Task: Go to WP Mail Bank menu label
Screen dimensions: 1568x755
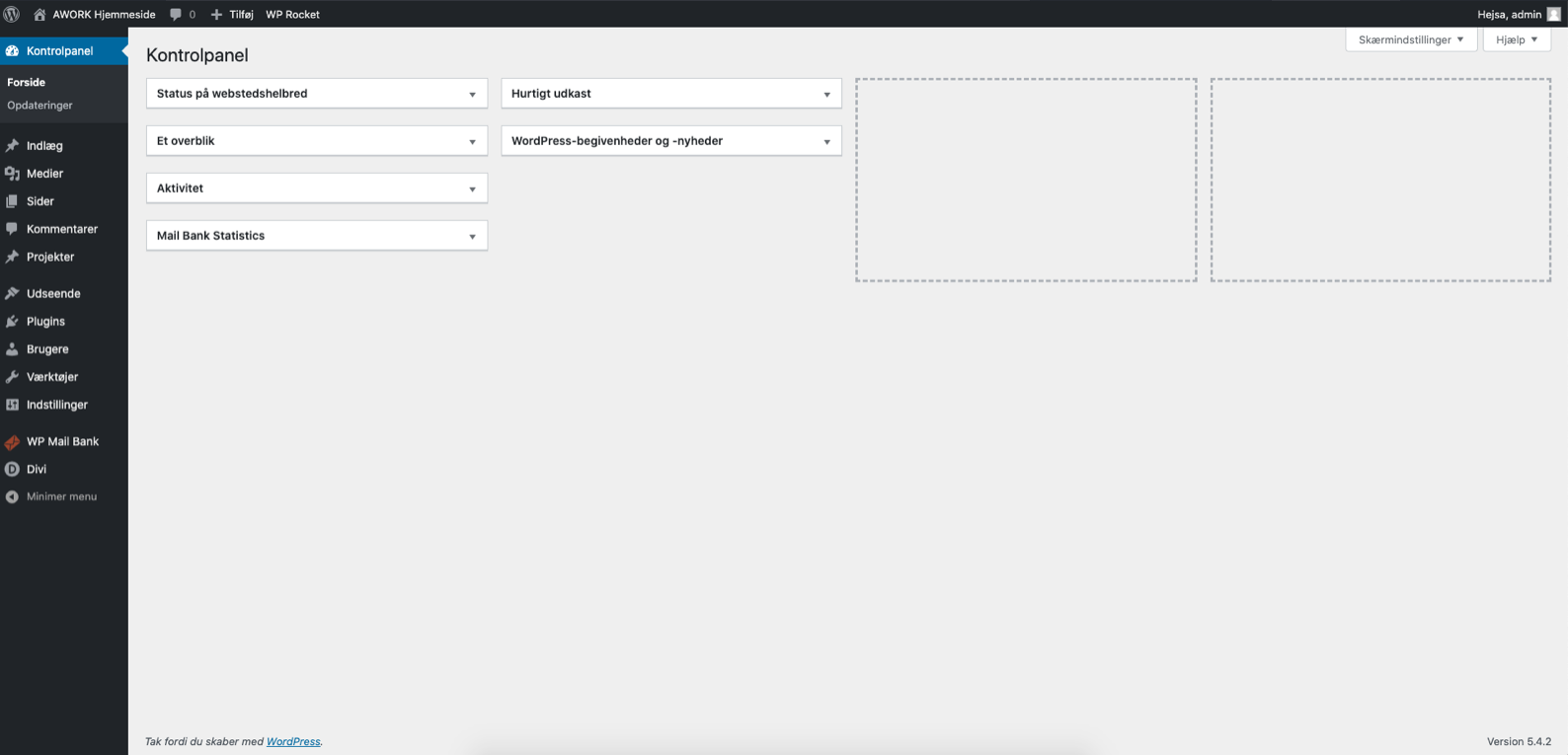Action: 62,441
